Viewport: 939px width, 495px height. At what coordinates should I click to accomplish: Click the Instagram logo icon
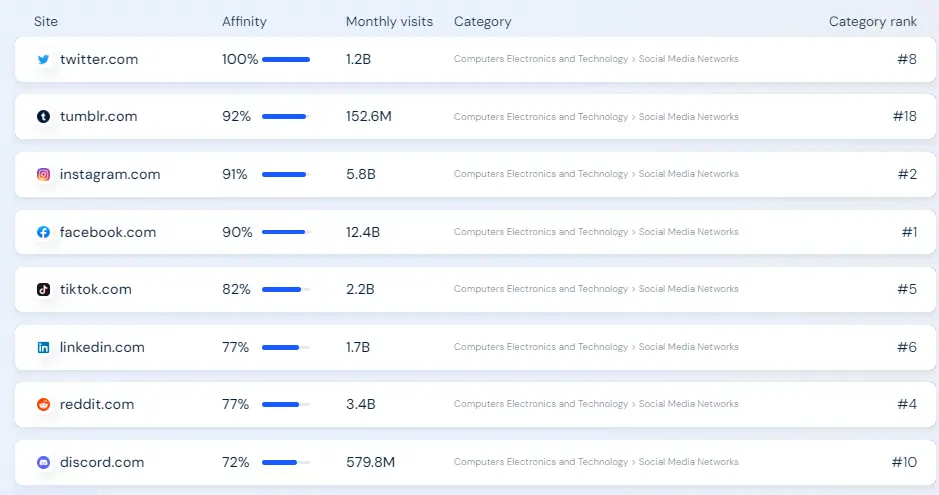(x=43, y=174)
